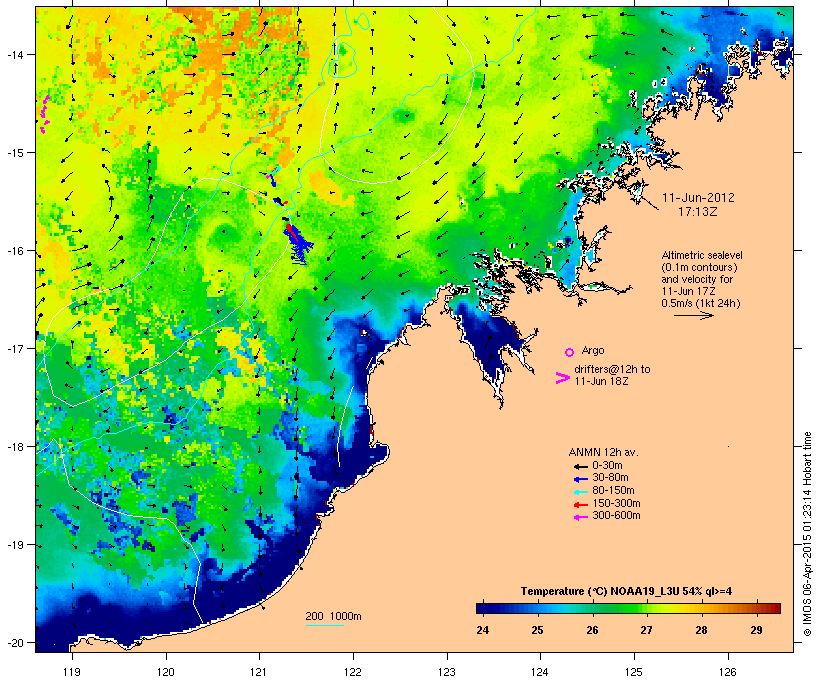Click the magenta Argo circle symbol

(570, 352)
